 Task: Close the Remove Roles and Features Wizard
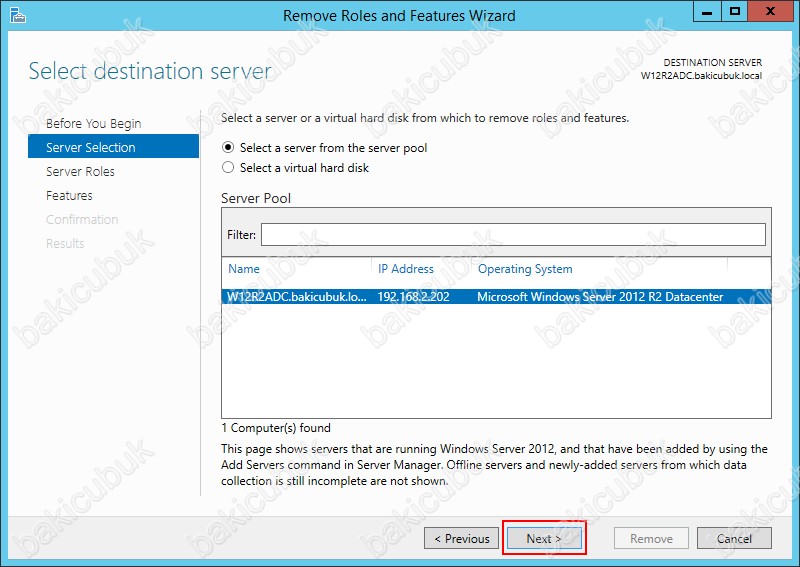(771, 11)
